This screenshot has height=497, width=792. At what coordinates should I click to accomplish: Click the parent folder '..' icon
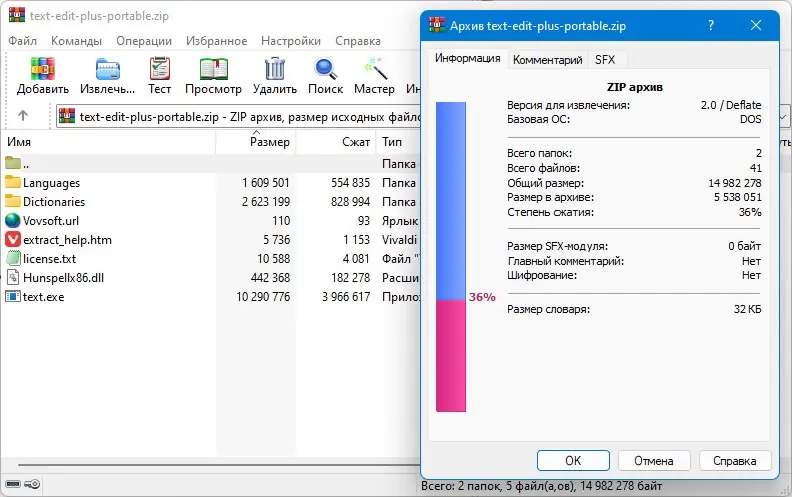pos(13,163)
